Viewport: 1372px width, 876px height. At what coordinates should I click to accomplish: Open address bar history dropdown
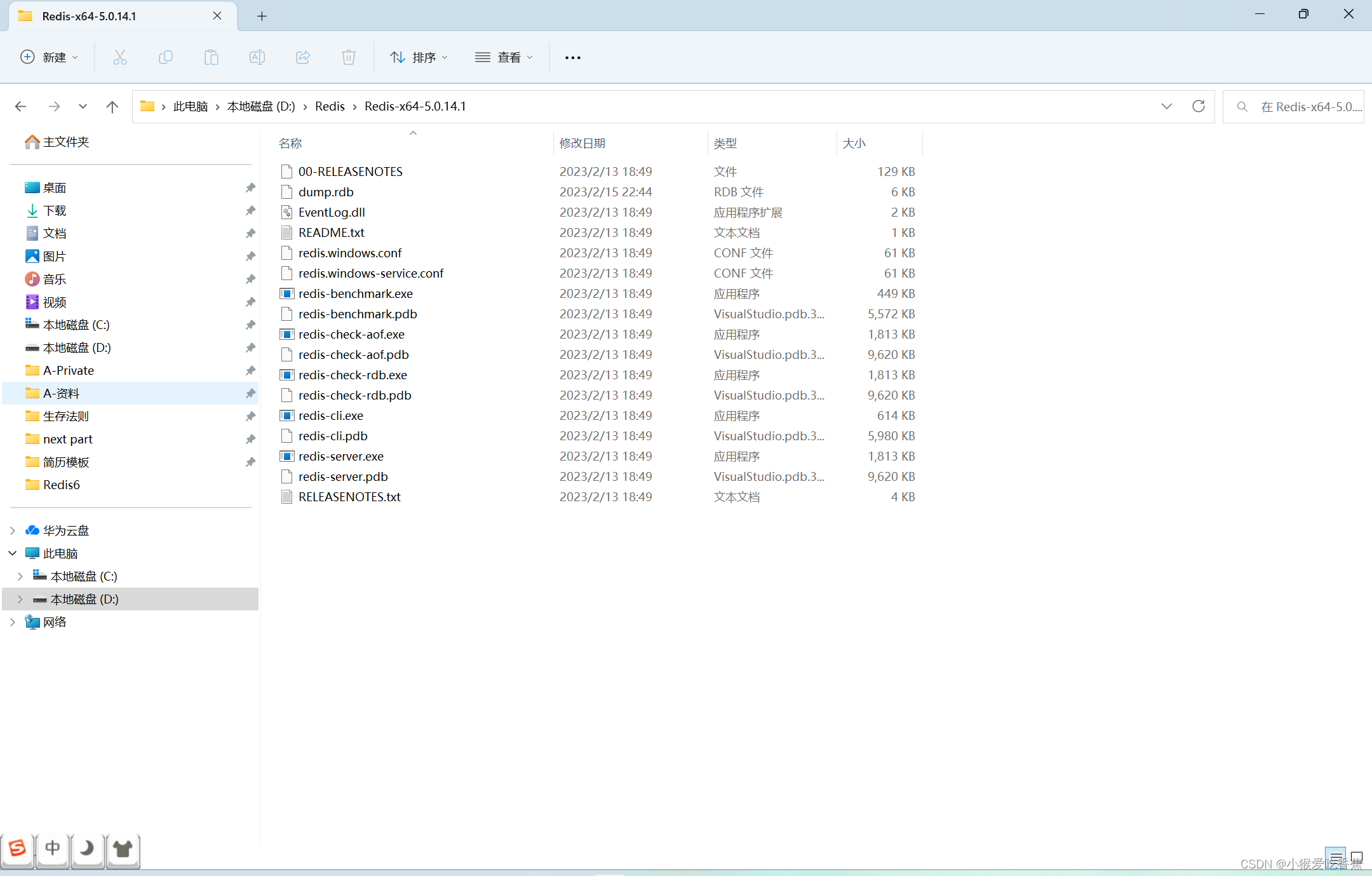[1166, 106]
